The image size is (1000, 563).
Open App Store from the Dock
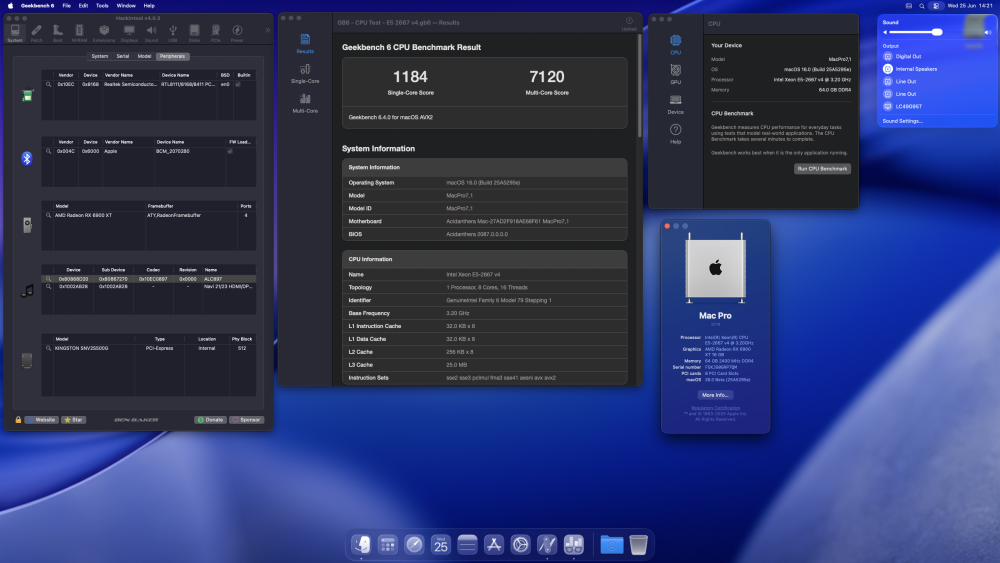(x=494, y=544)
